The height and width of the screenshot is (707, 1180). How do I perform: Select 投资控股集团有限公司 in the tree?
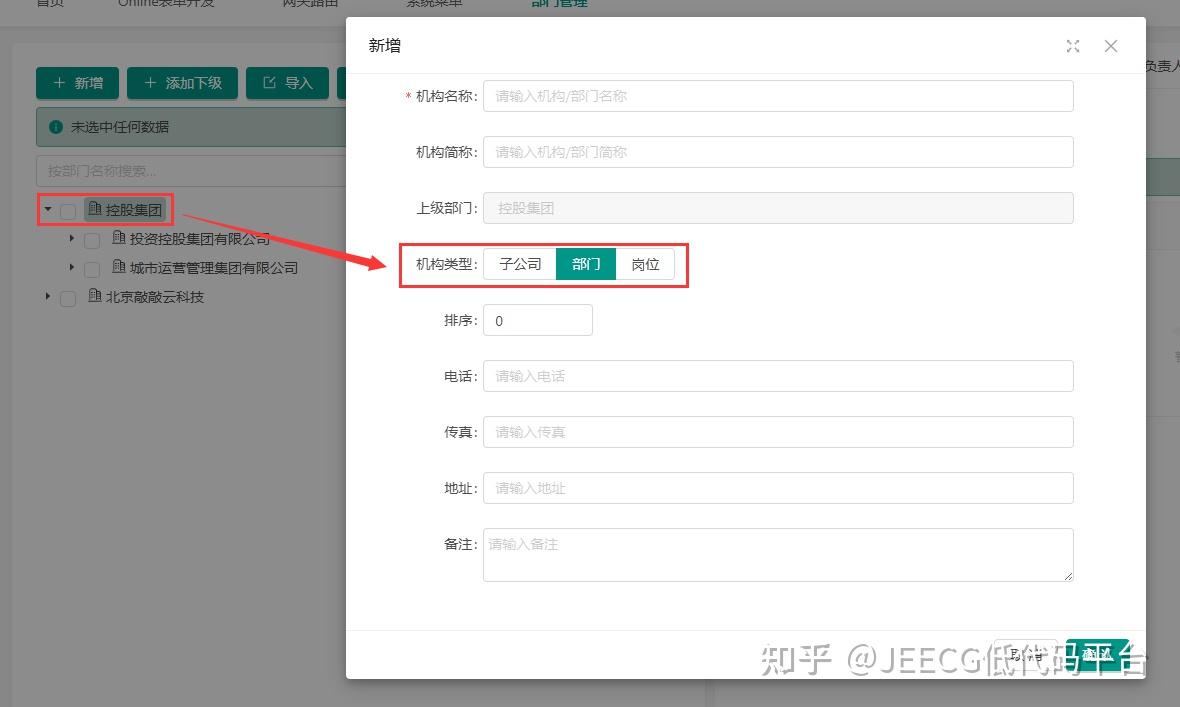[199, 239]
